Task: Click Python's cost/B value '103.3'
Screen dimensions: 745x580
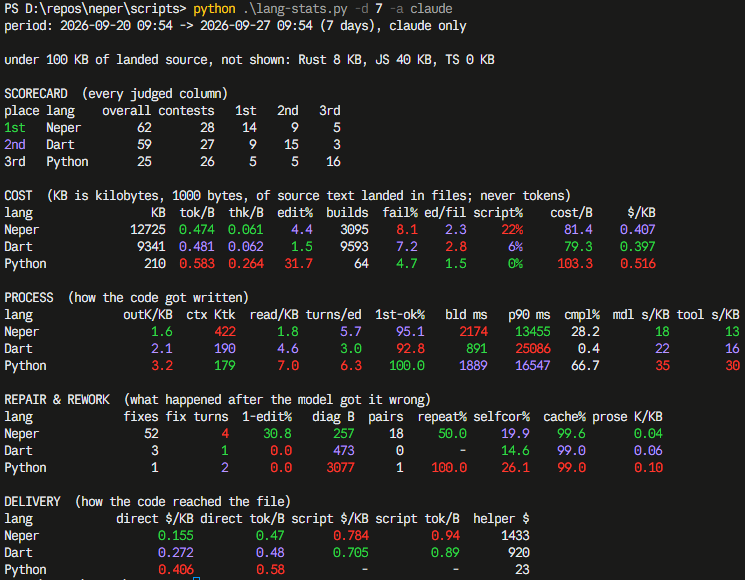Action: [575, 264]
